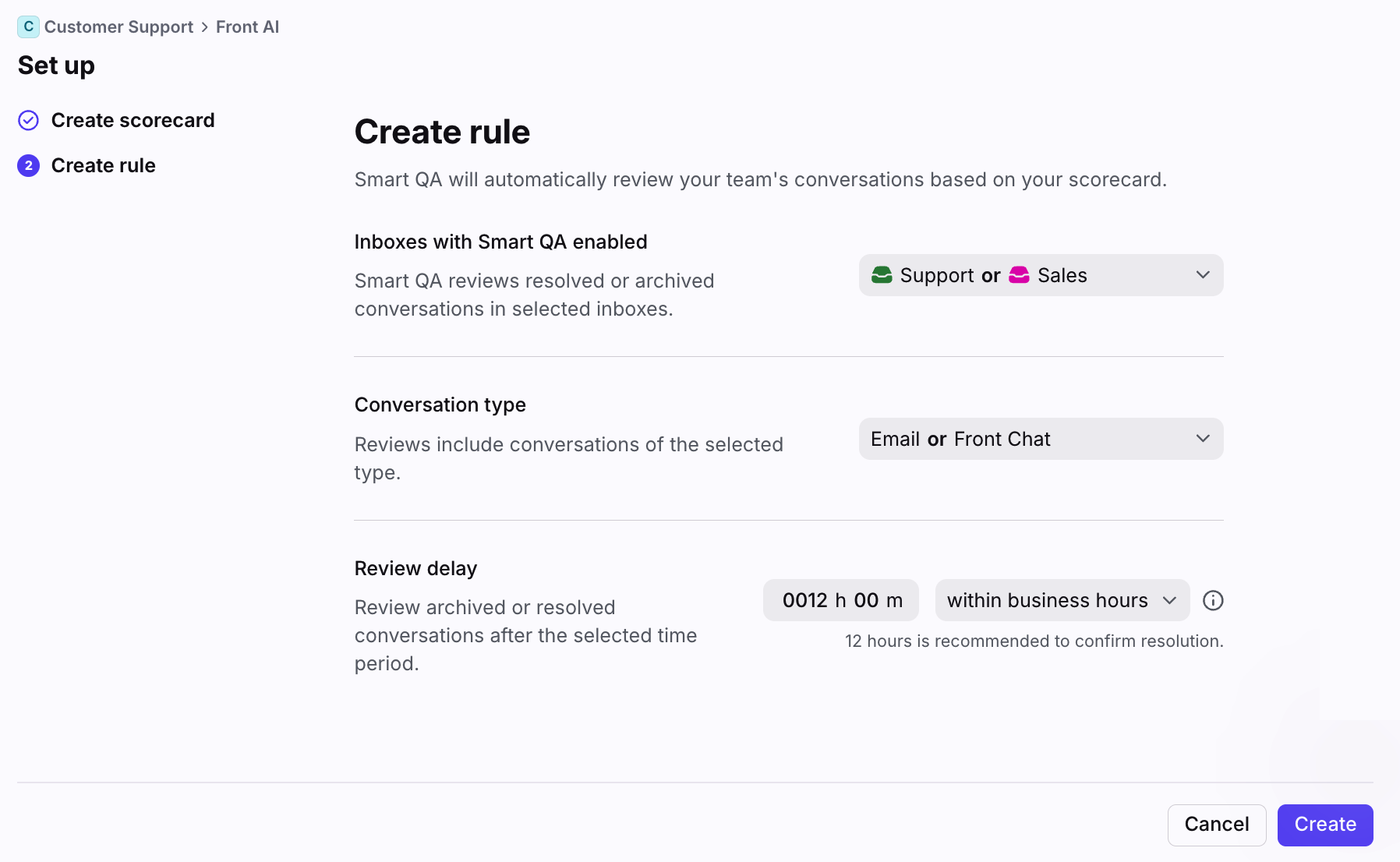The width and height of the screenshot is (1400, 862).
Task: Click the breadcrumb chevron separator arrow
Action: pos(205,27)
